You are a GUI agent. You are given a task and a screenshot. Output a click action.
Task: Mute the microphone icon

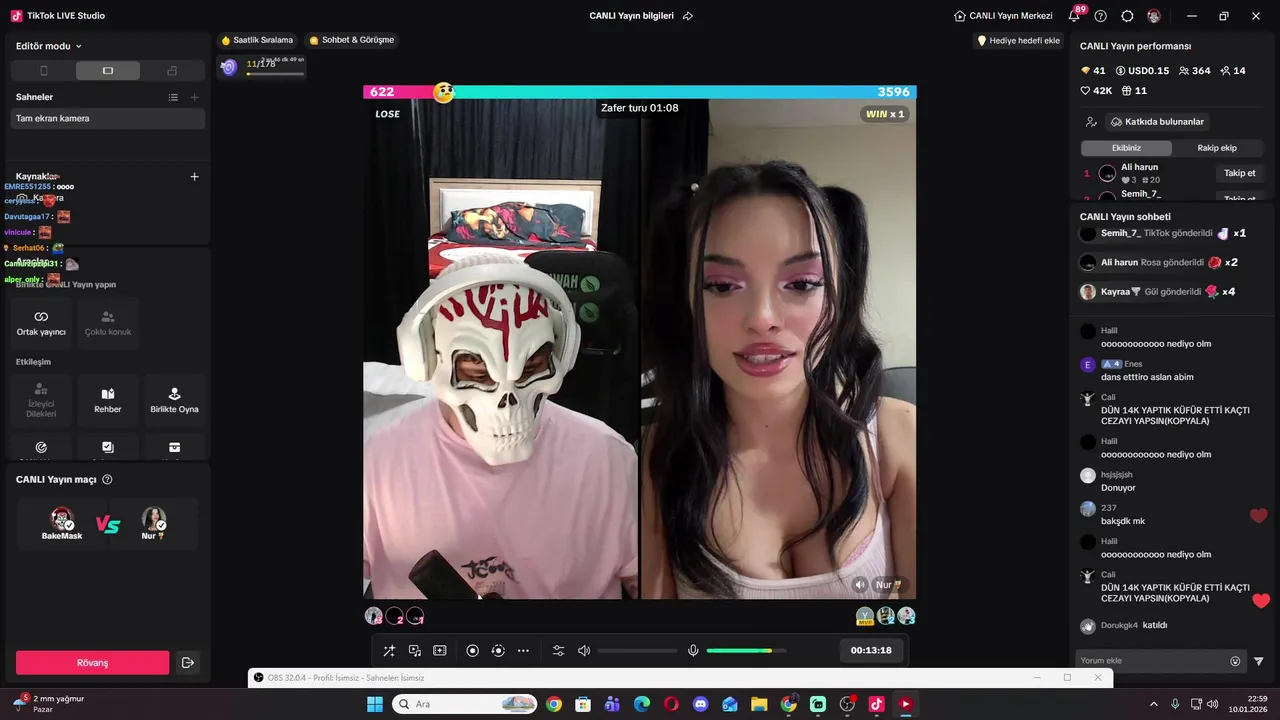point(693,651)
